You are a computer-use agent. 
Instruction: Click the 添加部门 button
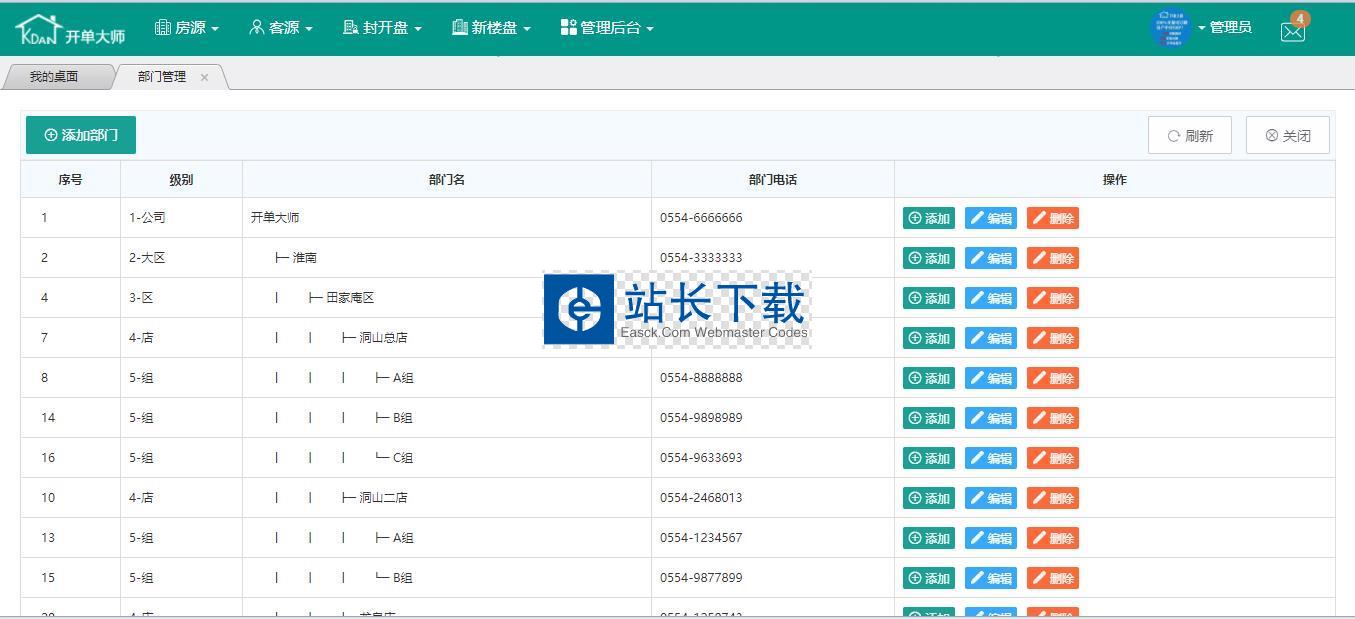pos(81,135)
